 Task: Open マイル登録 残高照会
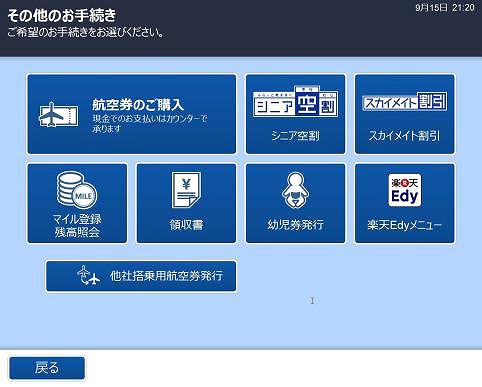[77, 203]
